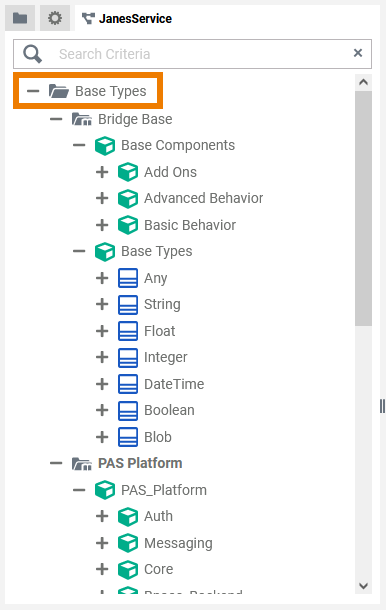Click into the Search Criteria field

pos(200,54)
